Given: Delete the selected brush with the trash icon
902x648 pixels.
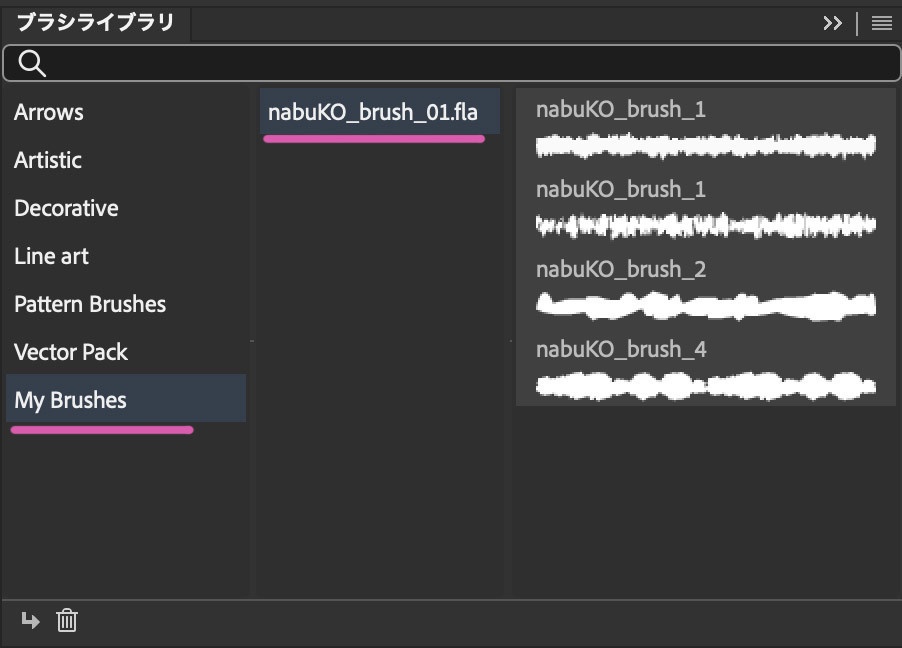Looking at the screenshot, I should (67, 621).
